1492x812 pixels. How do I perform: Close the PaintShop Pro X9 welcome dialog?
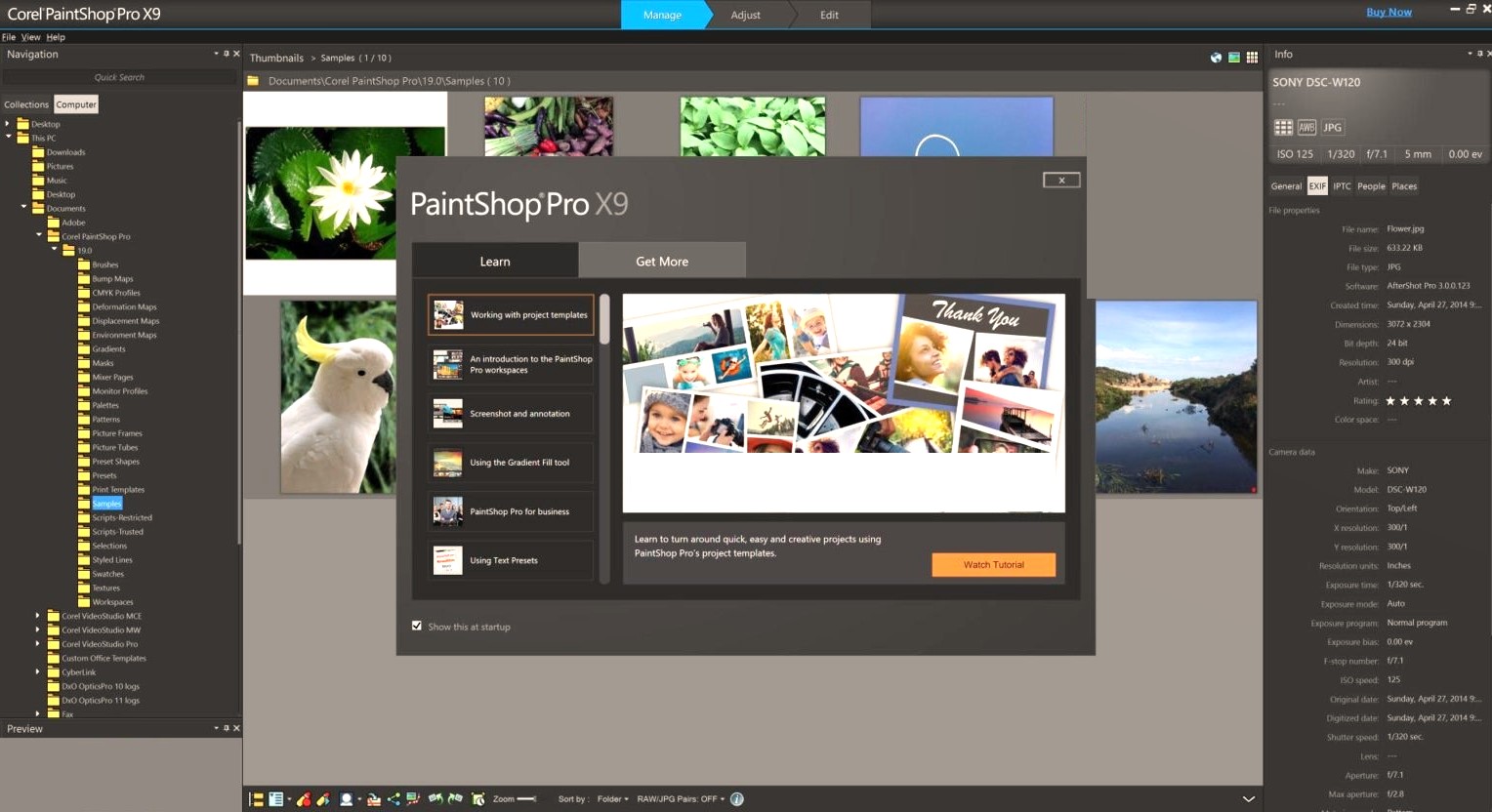pos(1061,180)
